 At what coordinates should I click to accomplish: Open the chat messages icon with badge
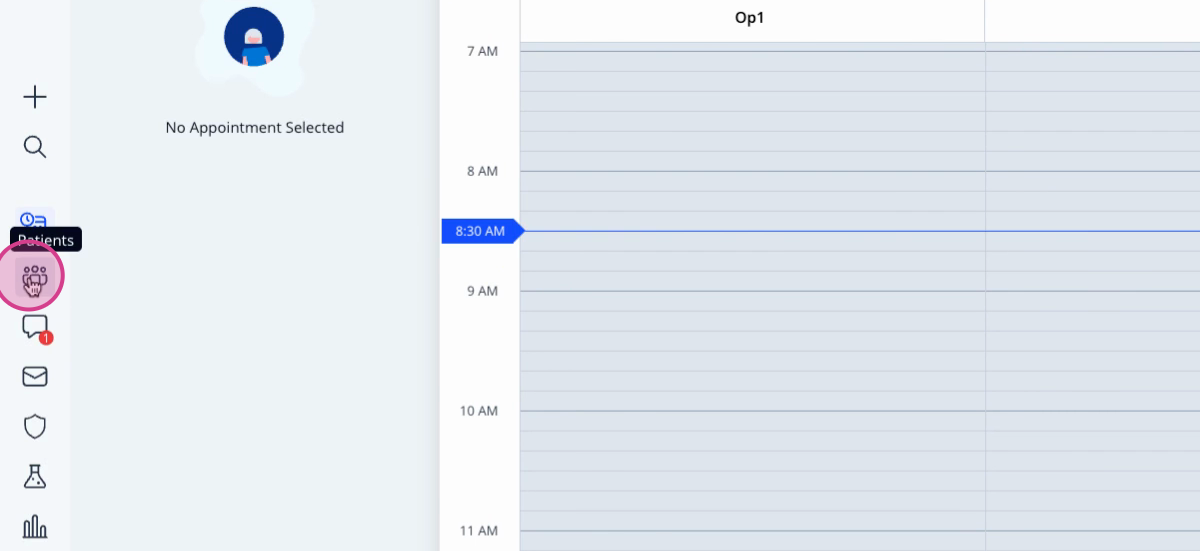[35, 327]
